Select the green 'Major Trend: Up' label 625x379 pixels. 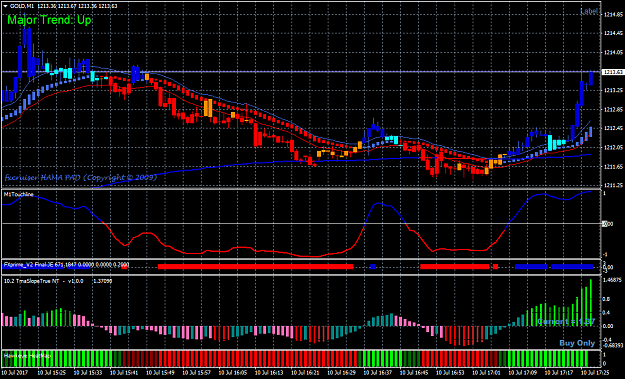tap(49, 20)
